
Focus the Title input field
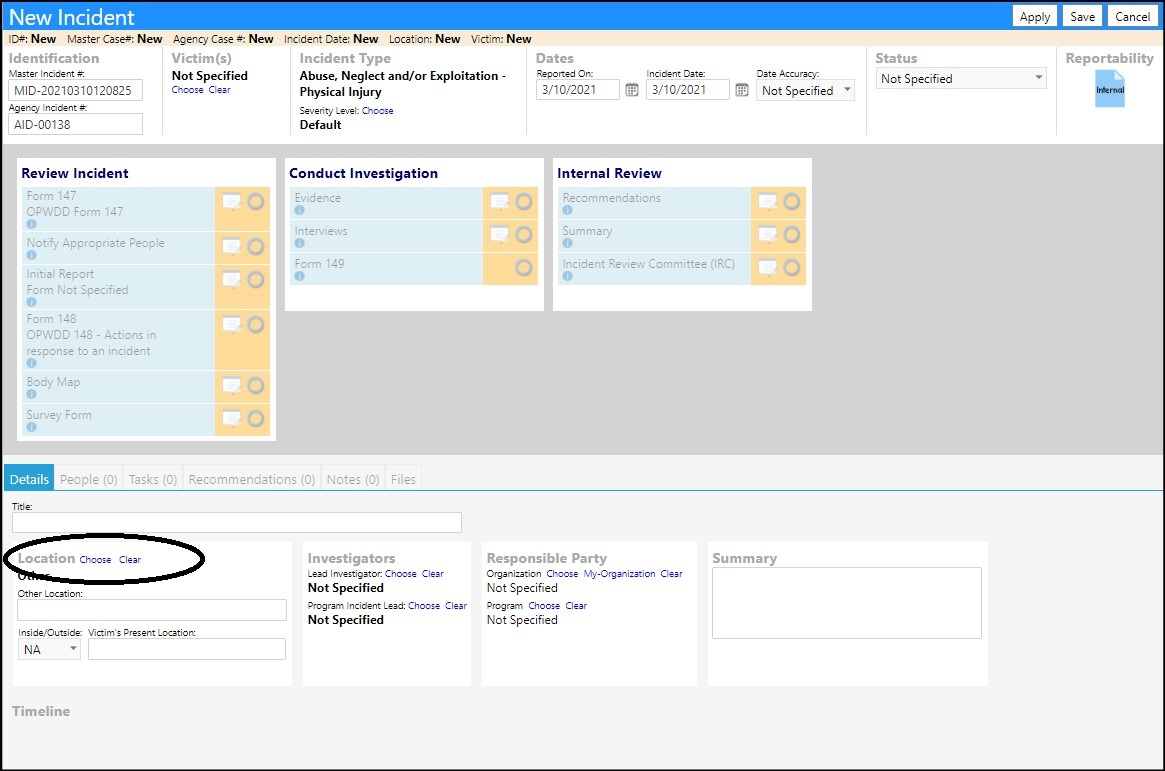tap(237, 522)
